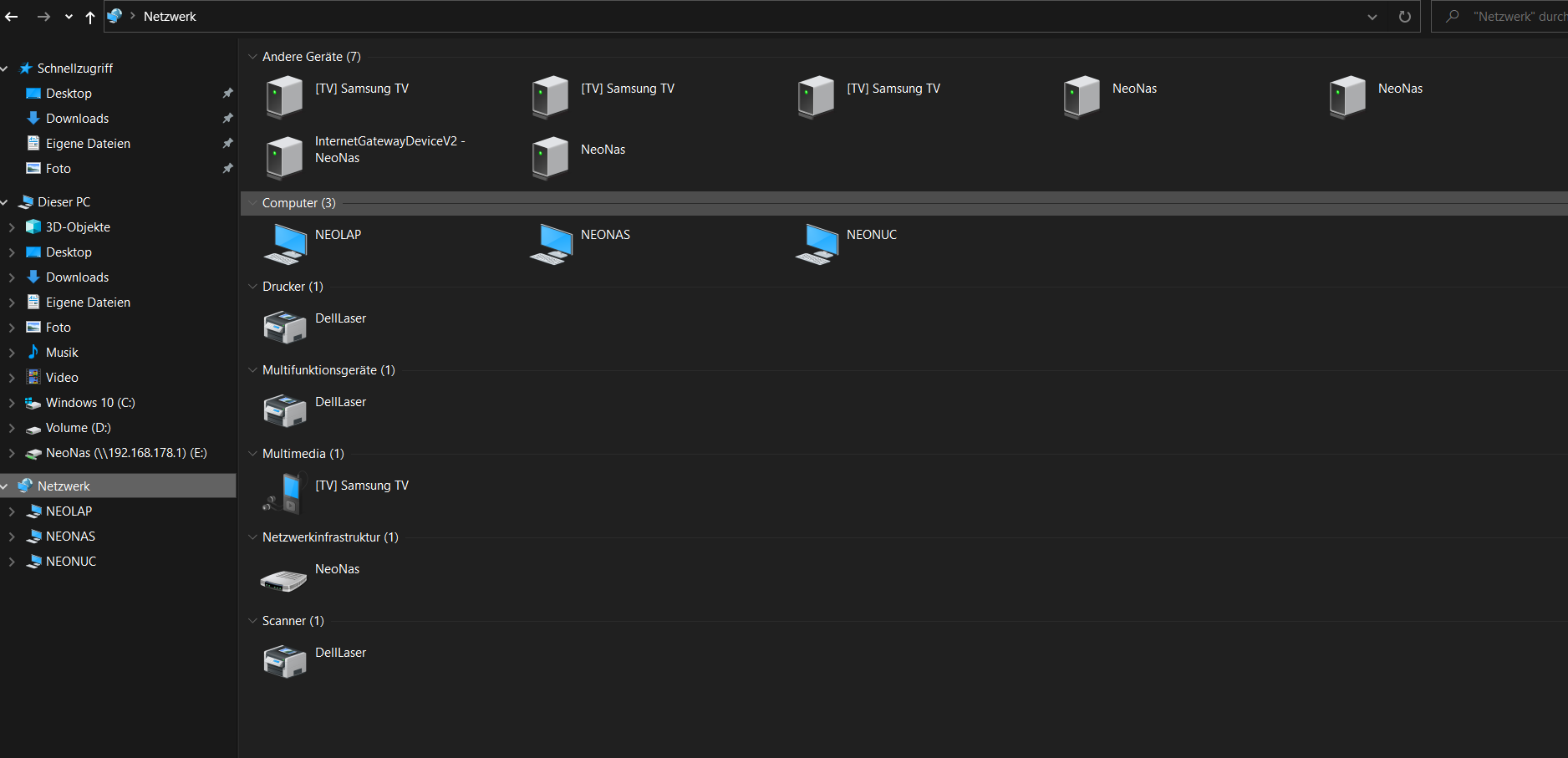Collapse the Netzwerkinfrastruktur (1) group
Screen dimensions: 1568x758
coord(252,537)
